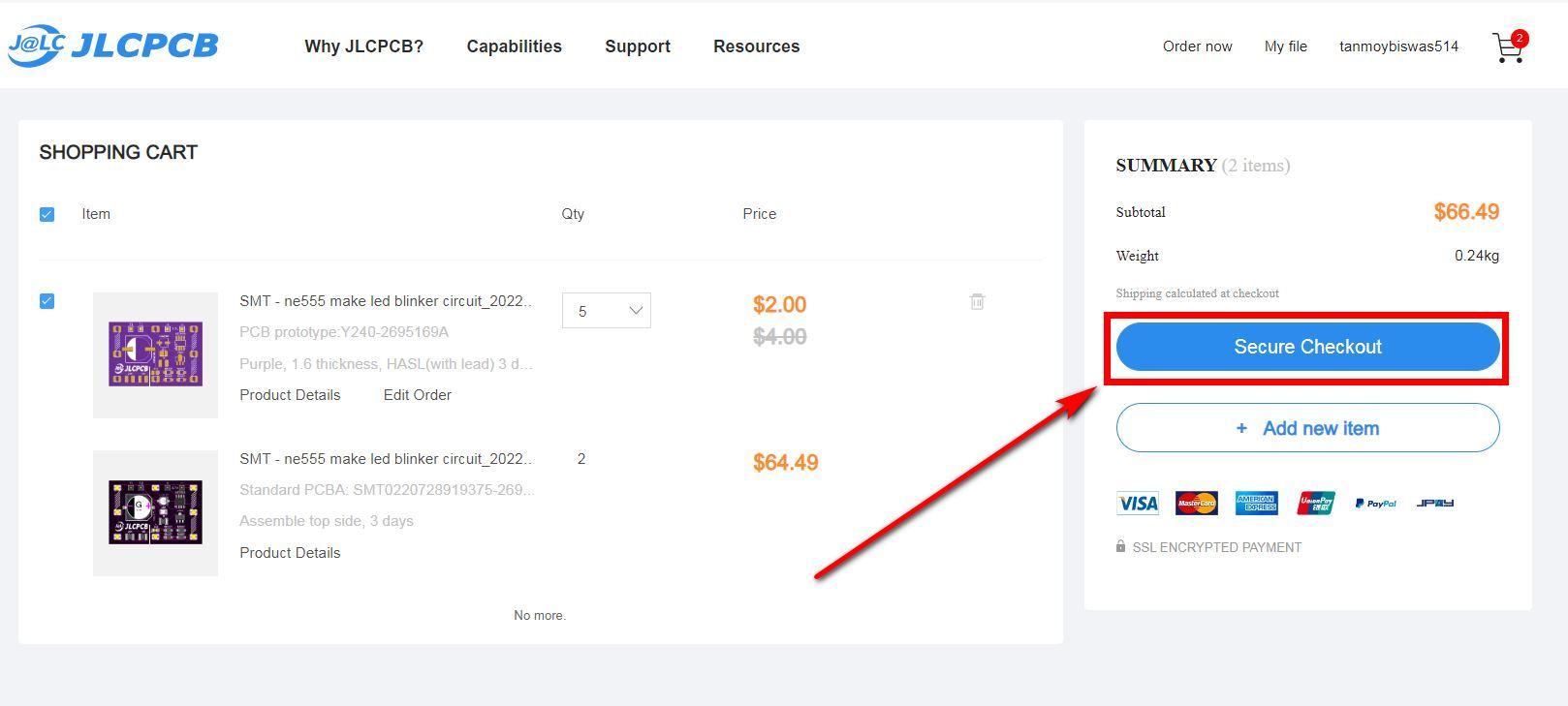Viewport: 1568px width, 706px height.
Task: Click the Secure Checkout button
Action: [1307, 347]
